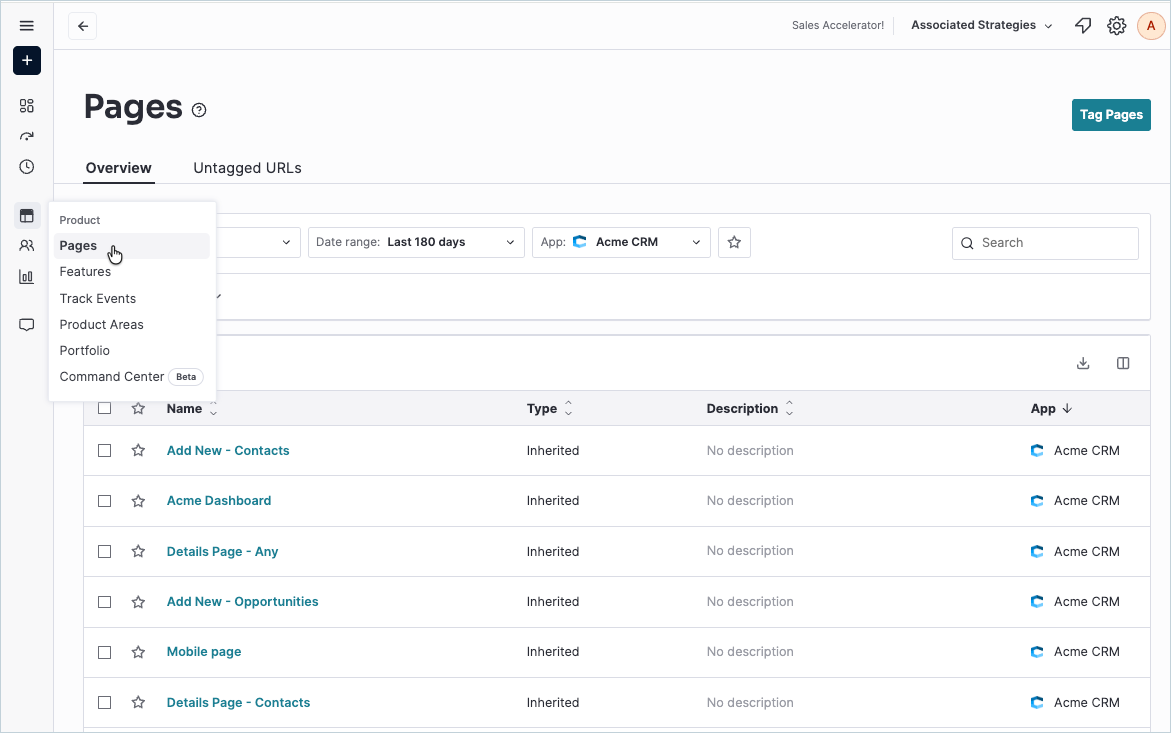Check the box for Mobile page

coord(105,652)
